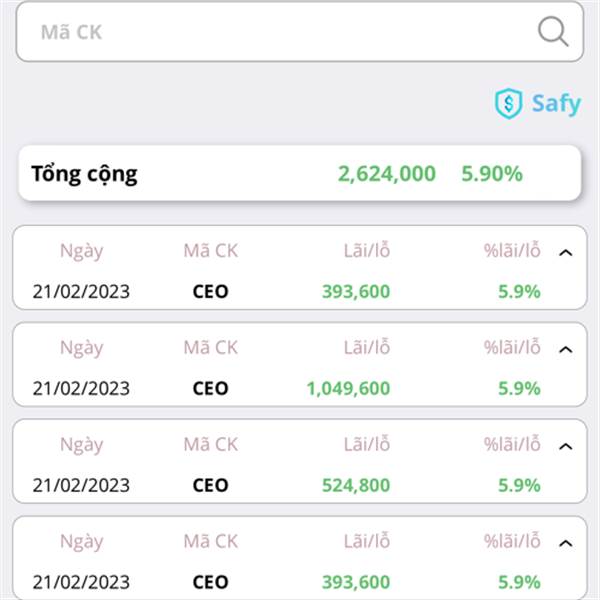The height and width of the screenshot is (600, 600).
Task: Tap the 5.9% value in third card
Action: 519,485
